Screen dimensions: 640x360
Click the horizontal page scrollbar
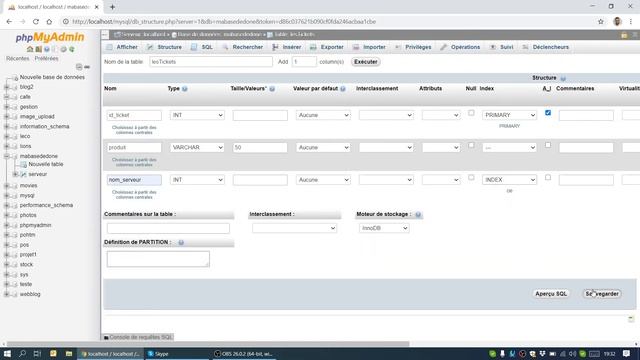208,344
